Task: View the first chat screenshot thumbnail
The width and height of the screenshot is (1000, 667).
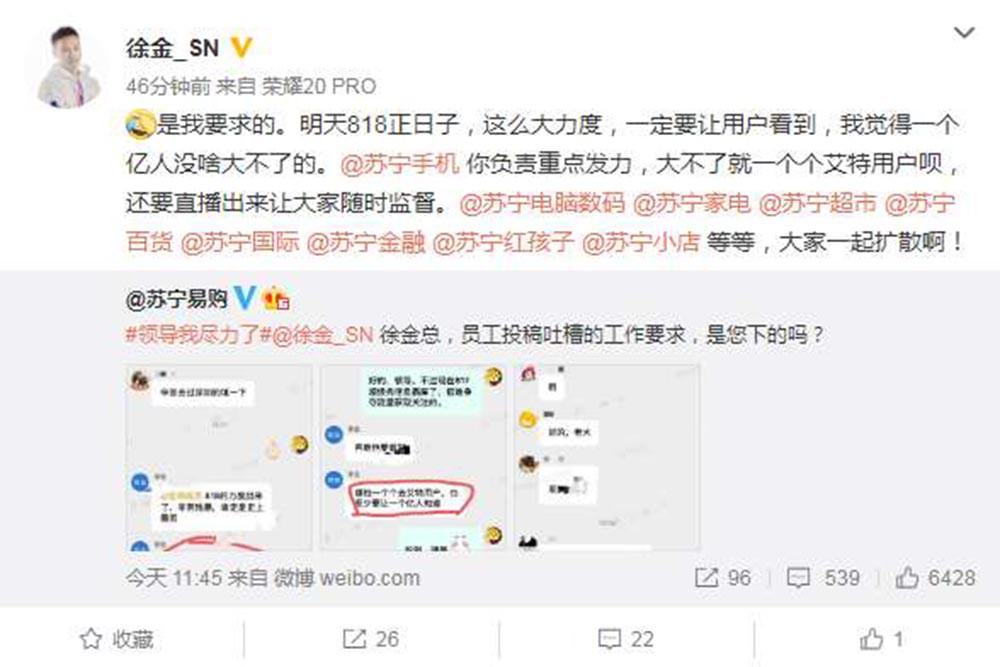Action: click(219, 457)
